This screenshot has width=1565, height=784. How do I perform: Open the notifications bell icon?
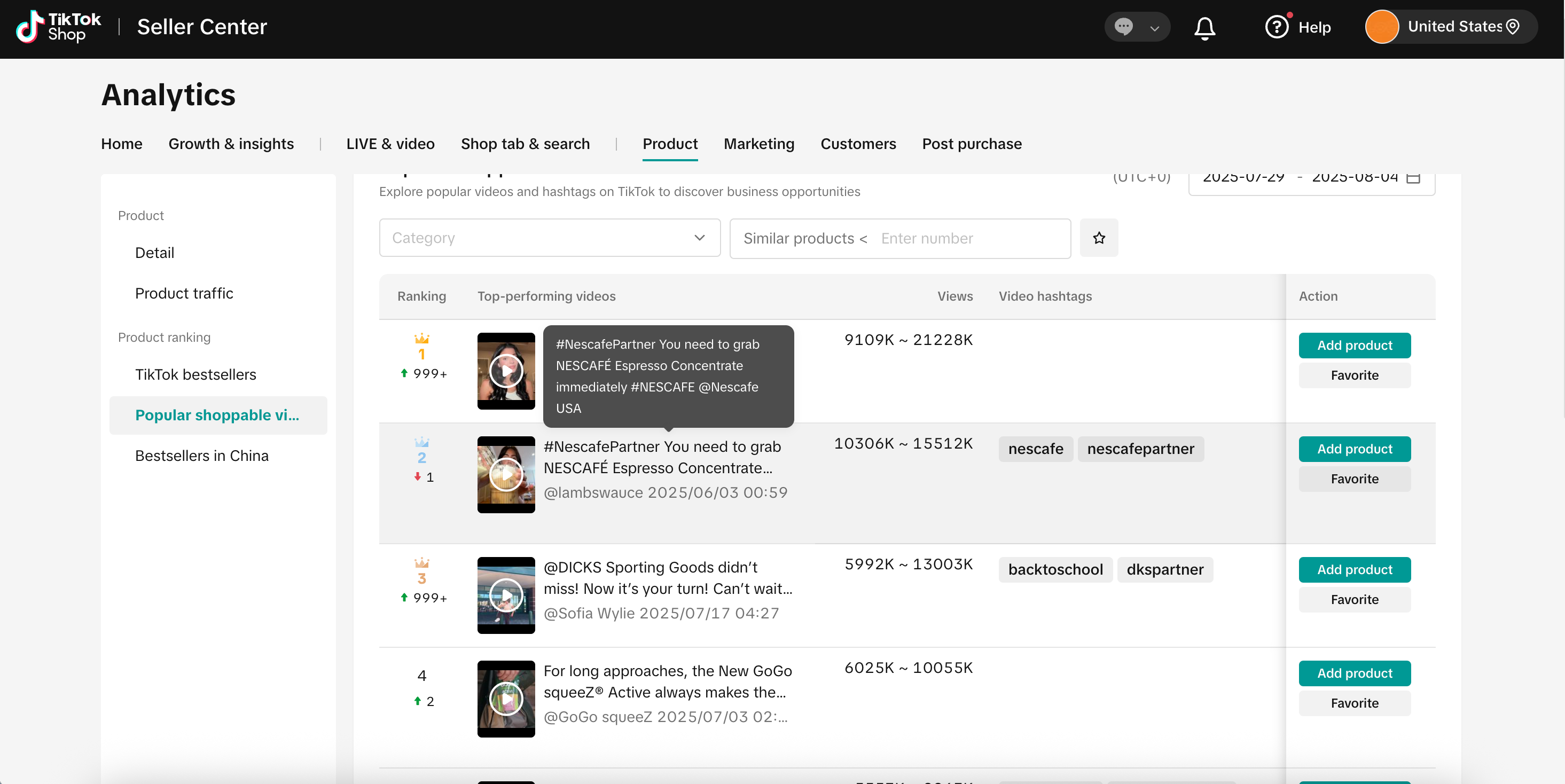pyautogui.click(x=1204, y=27)
